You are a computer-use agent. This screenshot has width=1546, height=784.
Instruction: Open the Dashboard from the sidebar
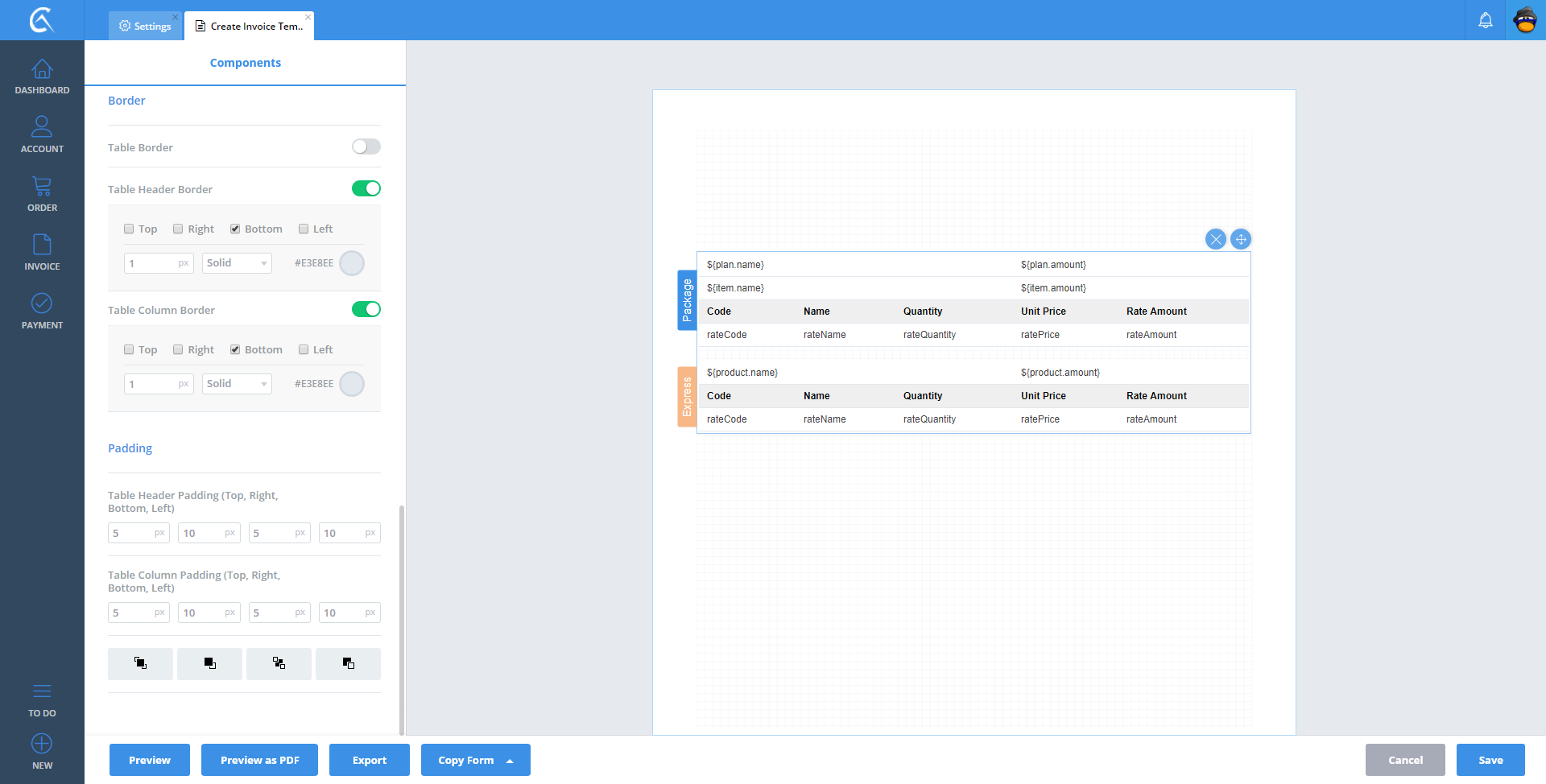42,77
